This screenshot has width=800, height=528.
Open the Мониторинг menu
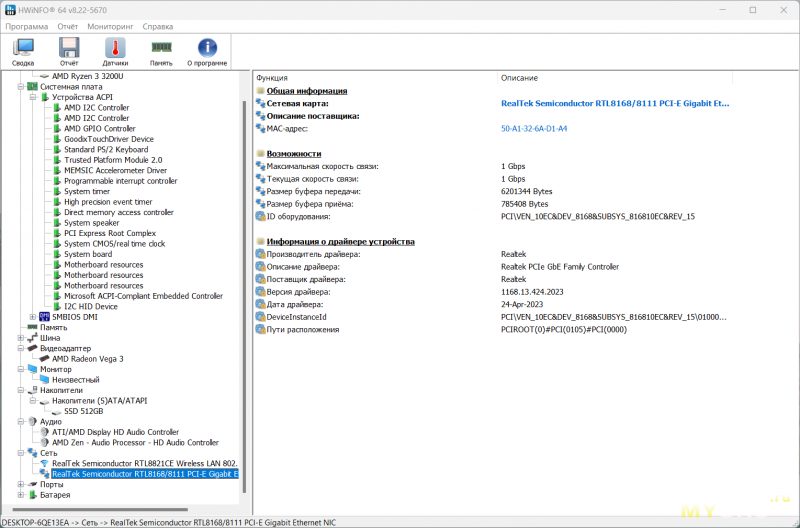click(x=110, y=27)
